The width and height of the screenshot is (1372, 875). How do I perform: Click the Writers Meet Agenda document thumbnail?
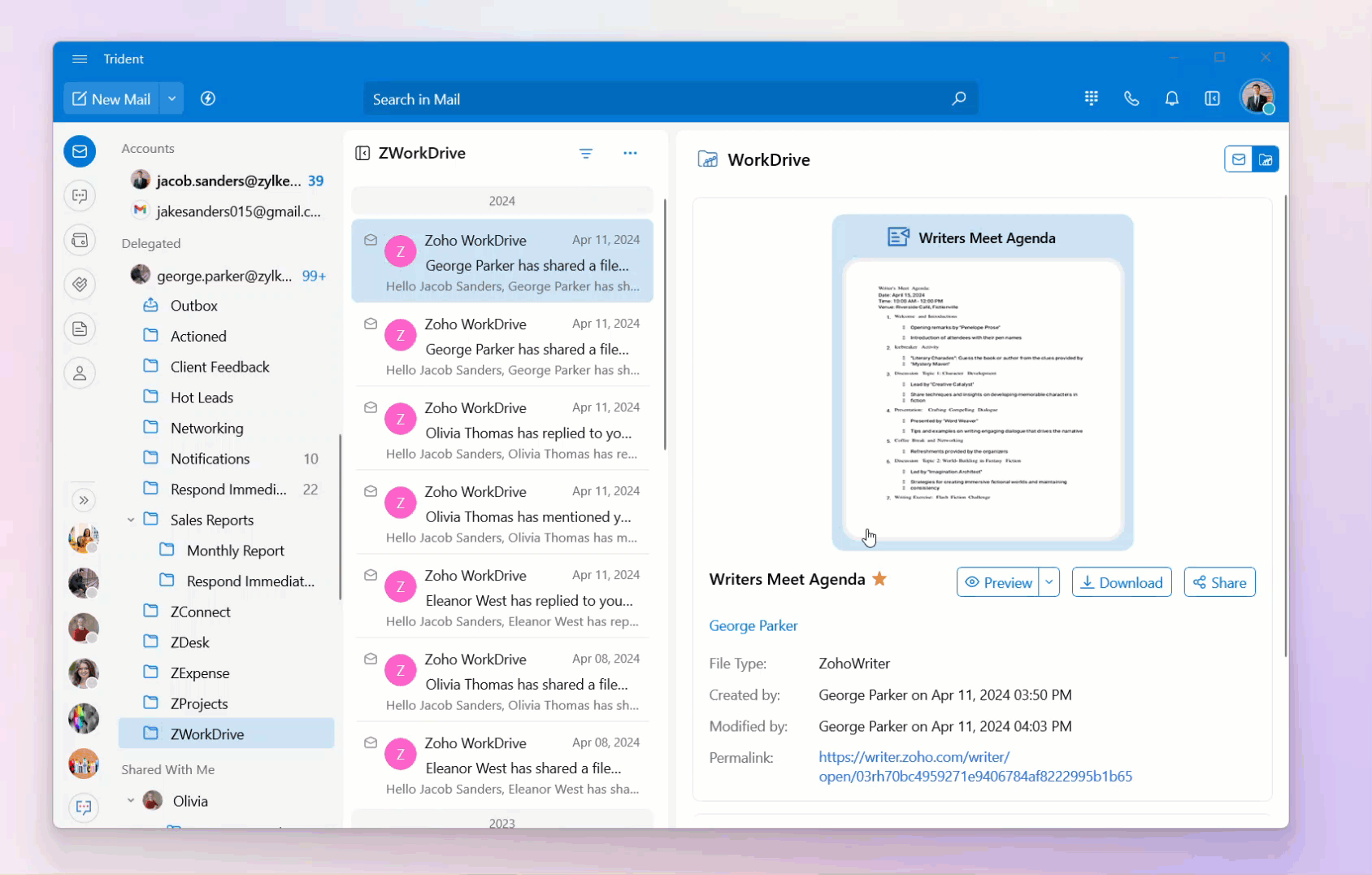pos(983,382)
